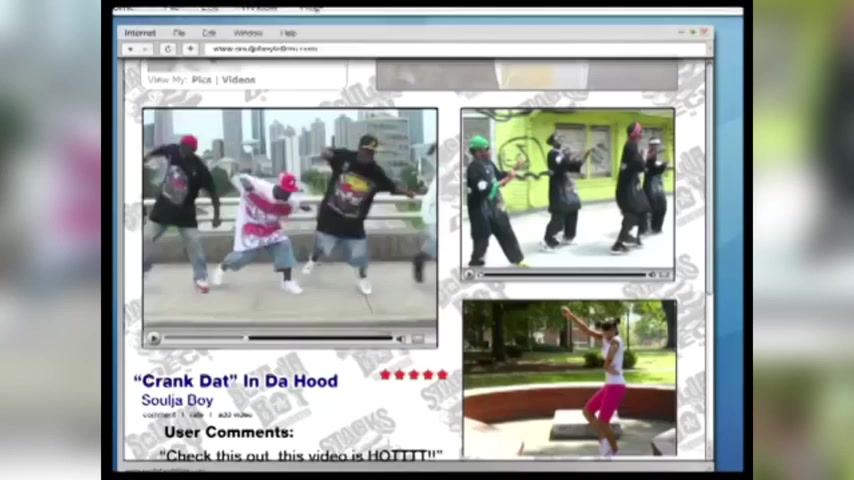
Task: Click the green building dance video frame
Action: click(568, 189)
